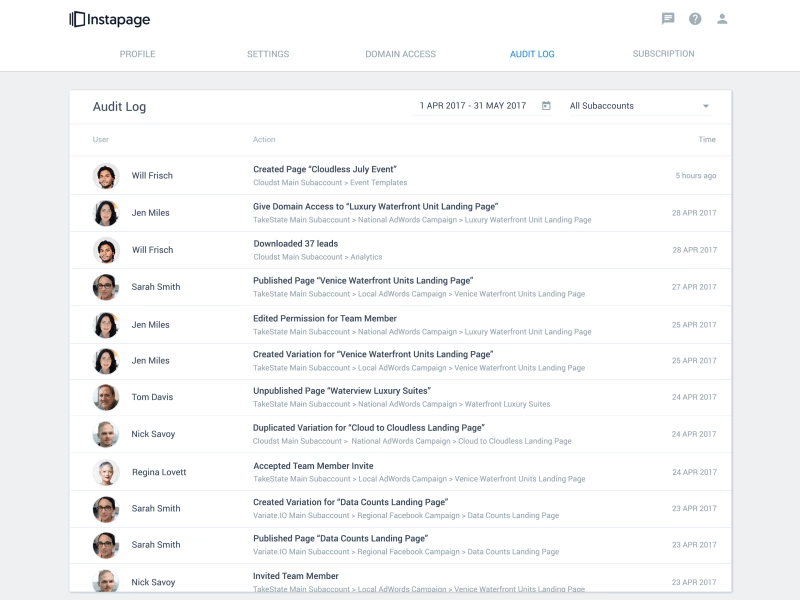Select 'Accepted Team Member Invite' action
The height and width of the screenshot is (600, 800).
pos(313,466)
